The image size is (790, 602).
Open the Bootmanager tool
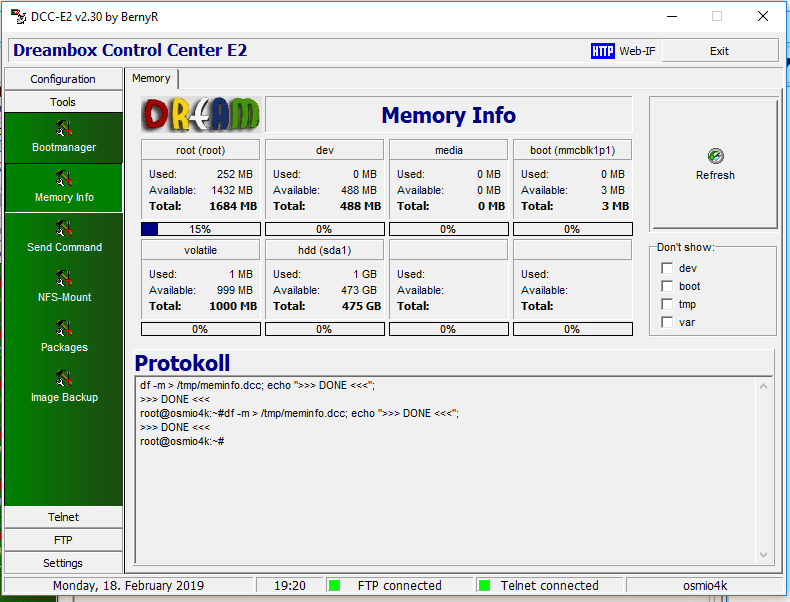(63, 138)
